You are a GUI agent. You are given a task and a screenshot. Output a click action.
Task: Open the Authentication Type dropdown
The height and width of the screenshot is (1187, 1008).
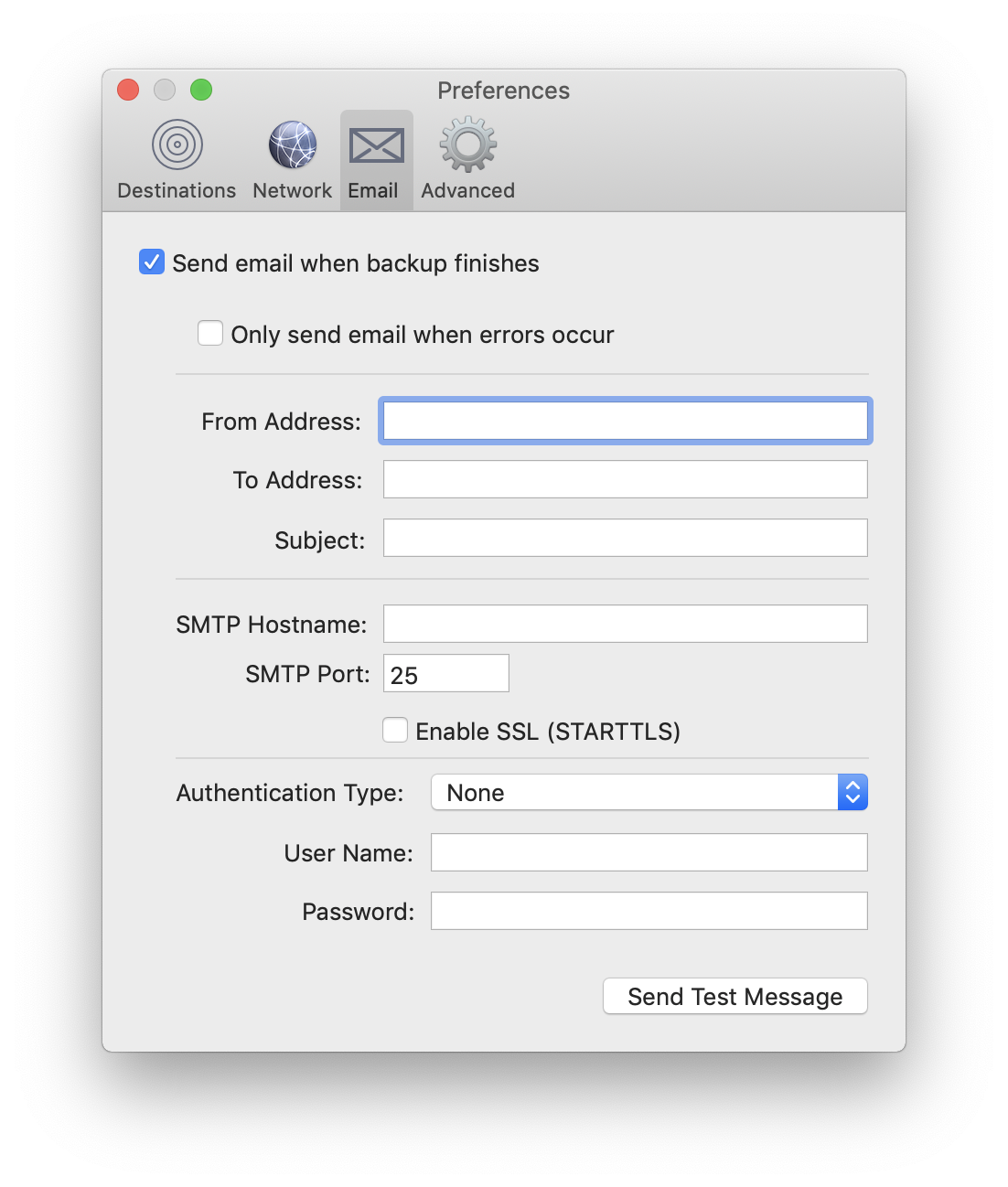649,792
